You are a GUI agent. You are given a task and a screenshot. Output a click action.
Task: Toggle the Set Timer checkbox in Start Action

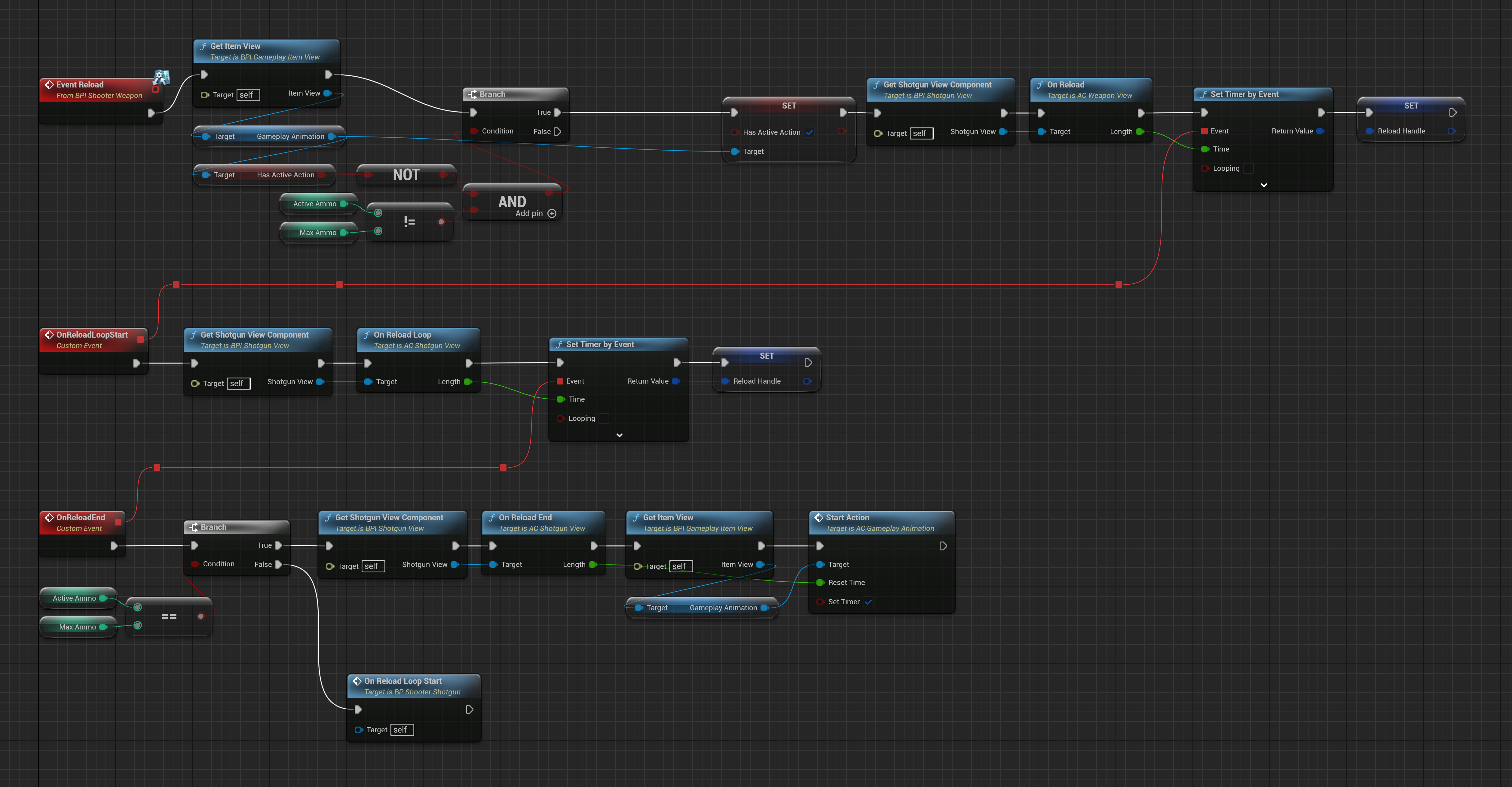(868, 602)
